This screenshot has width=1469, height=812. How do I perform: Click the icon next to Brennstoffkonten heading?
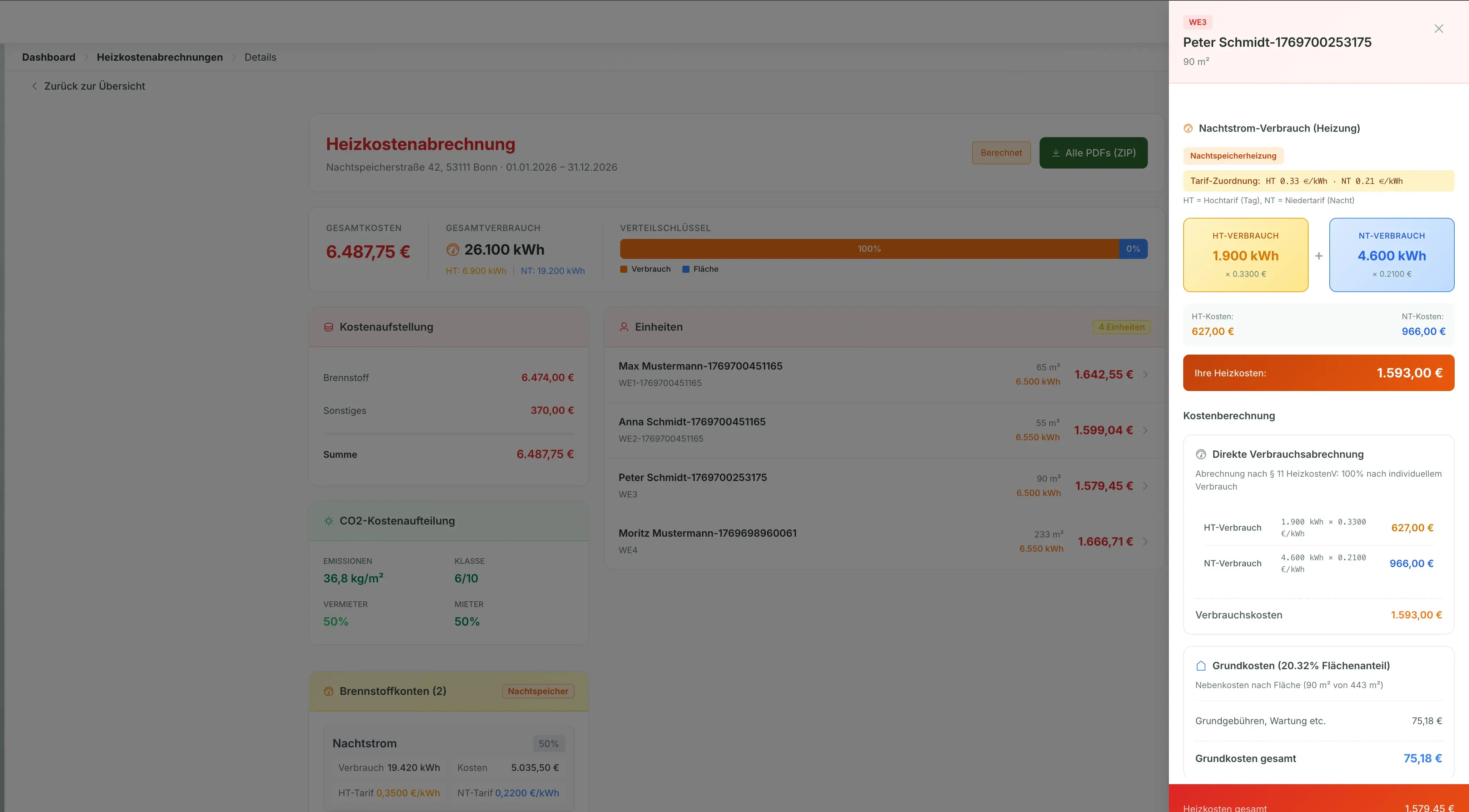click(329, 691)
